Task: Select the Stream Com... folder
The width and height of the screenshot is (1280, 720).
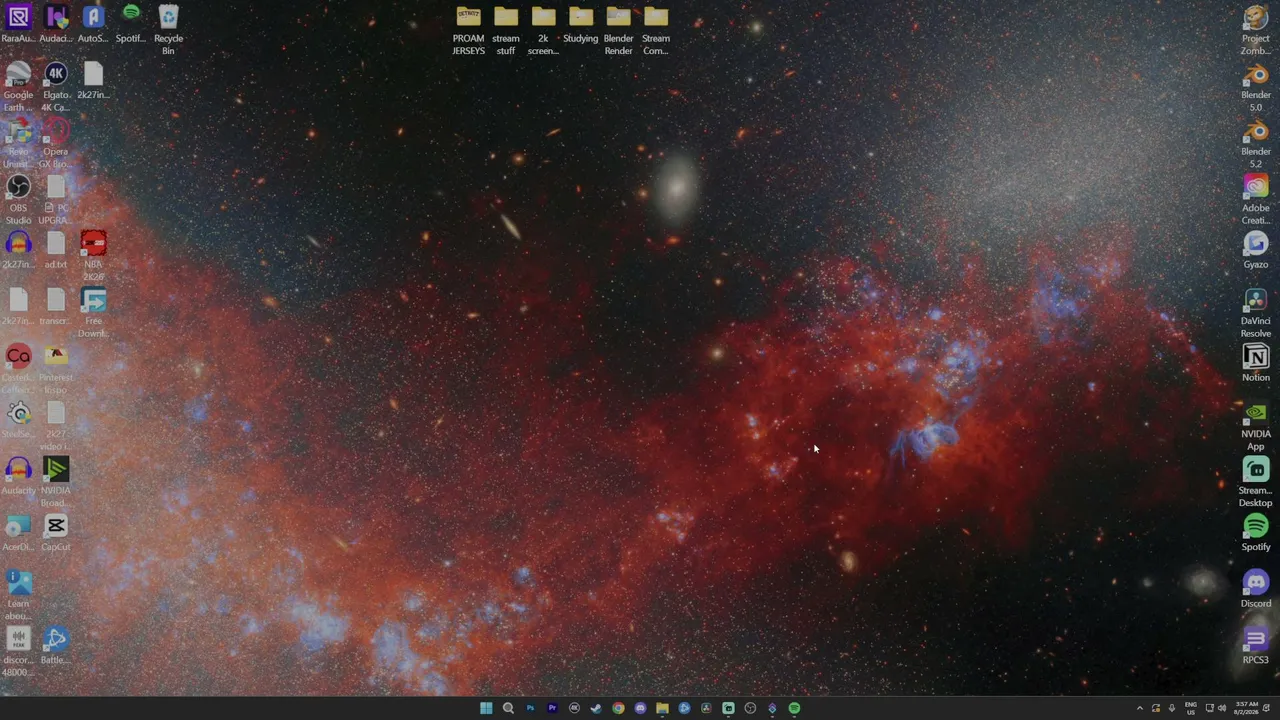Action: pyautogui.click(x=656, y=30)
